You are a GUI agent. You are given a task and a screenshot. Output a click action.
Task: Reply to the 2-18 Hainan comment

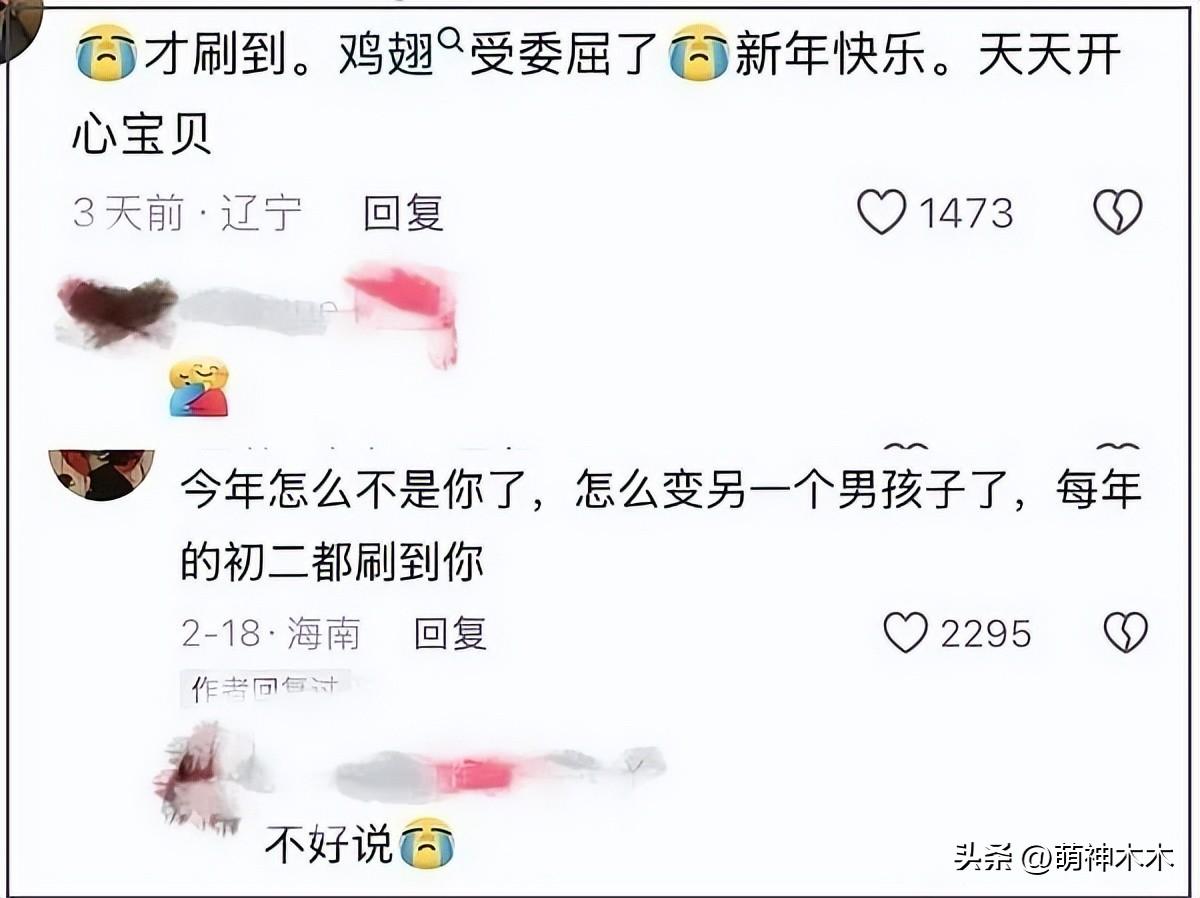click(x=451, y=633)
